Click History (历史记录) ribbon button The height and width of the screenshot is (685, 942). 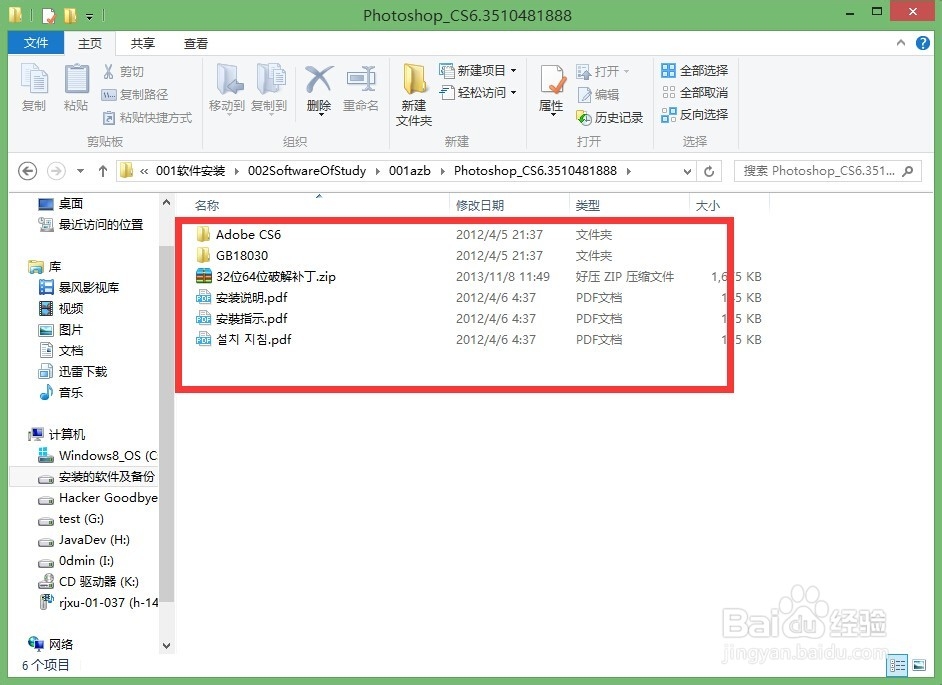[x=610, y=117]
